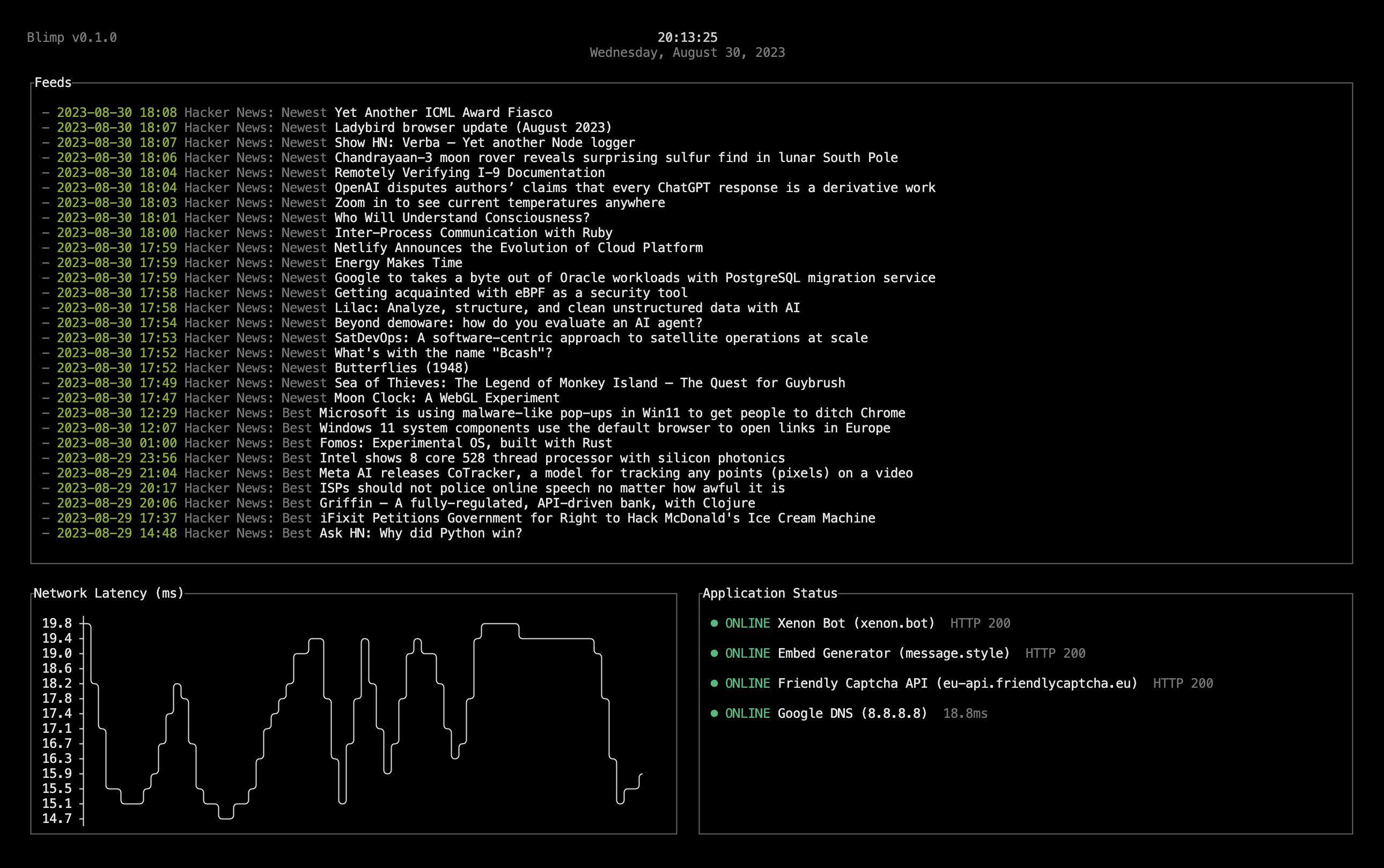Click the green status dot beside Xenon Bot
This screenshot has width=1384, height=868.
tap(714, 623)
